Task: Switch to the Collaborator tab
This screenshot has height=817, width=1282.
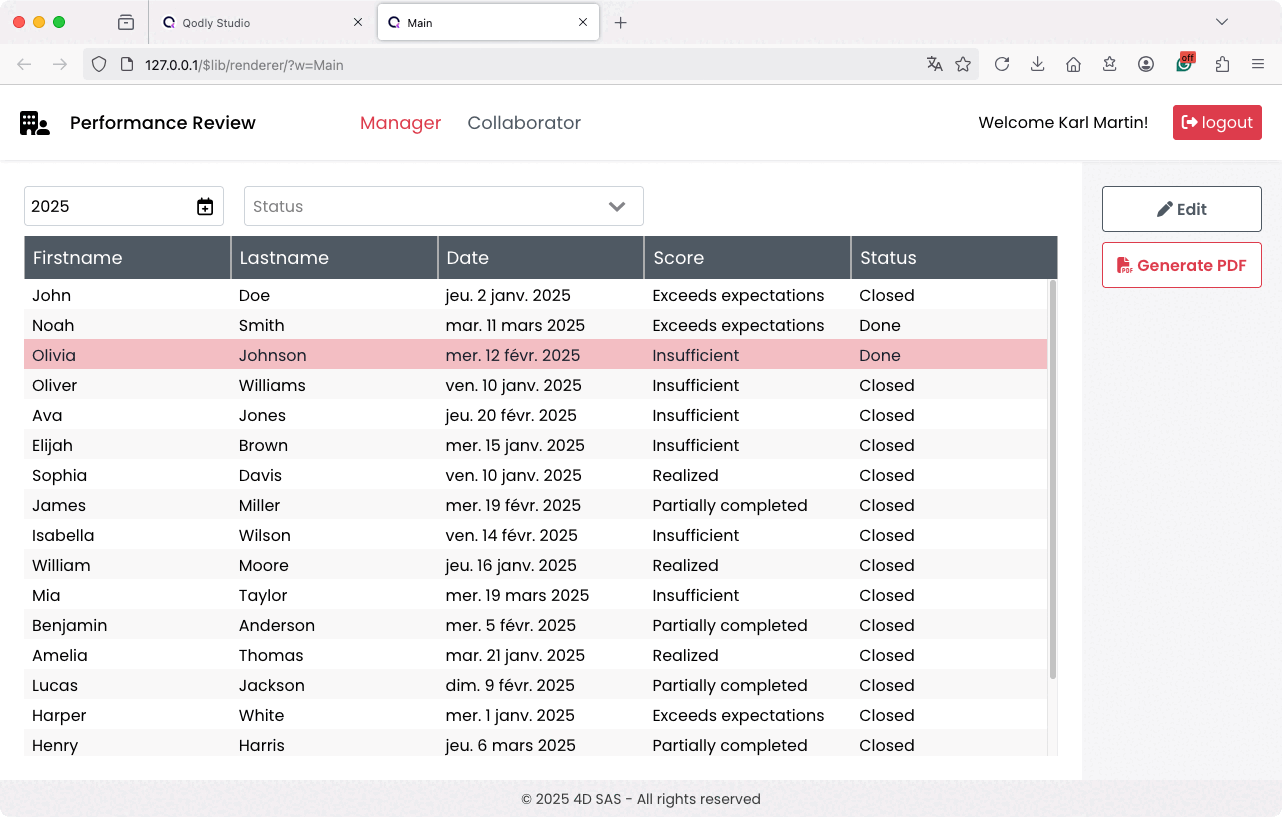Action: (x=524, y=123)
